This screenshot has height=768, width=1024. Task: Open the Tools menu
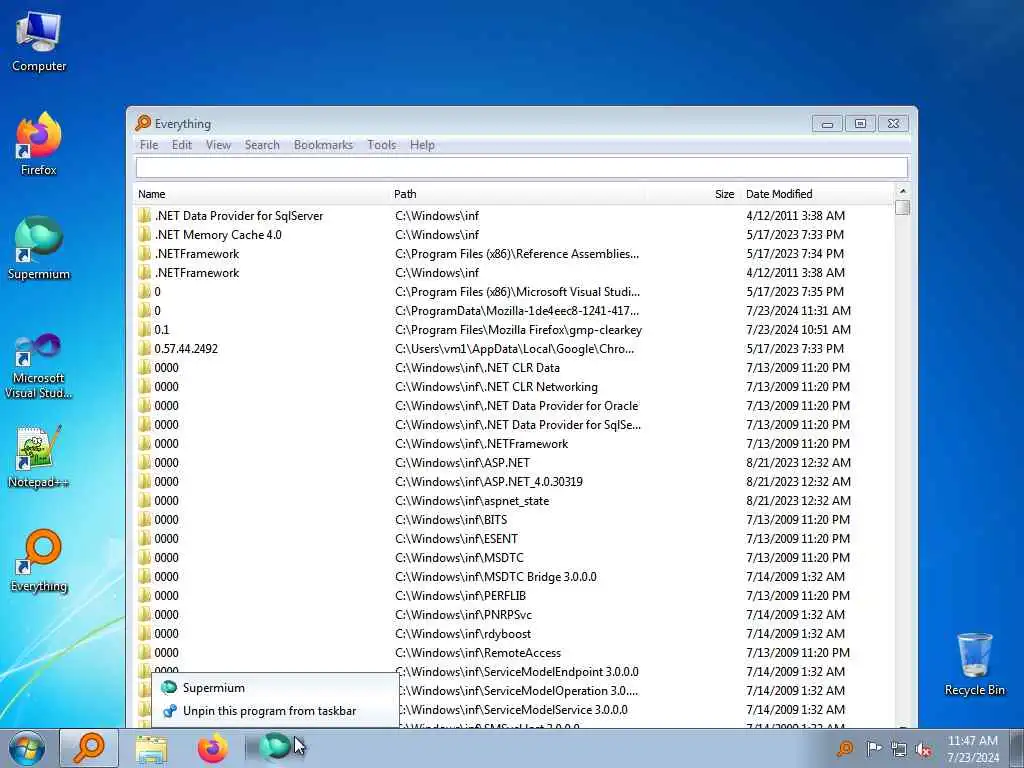tap(381, 145)
